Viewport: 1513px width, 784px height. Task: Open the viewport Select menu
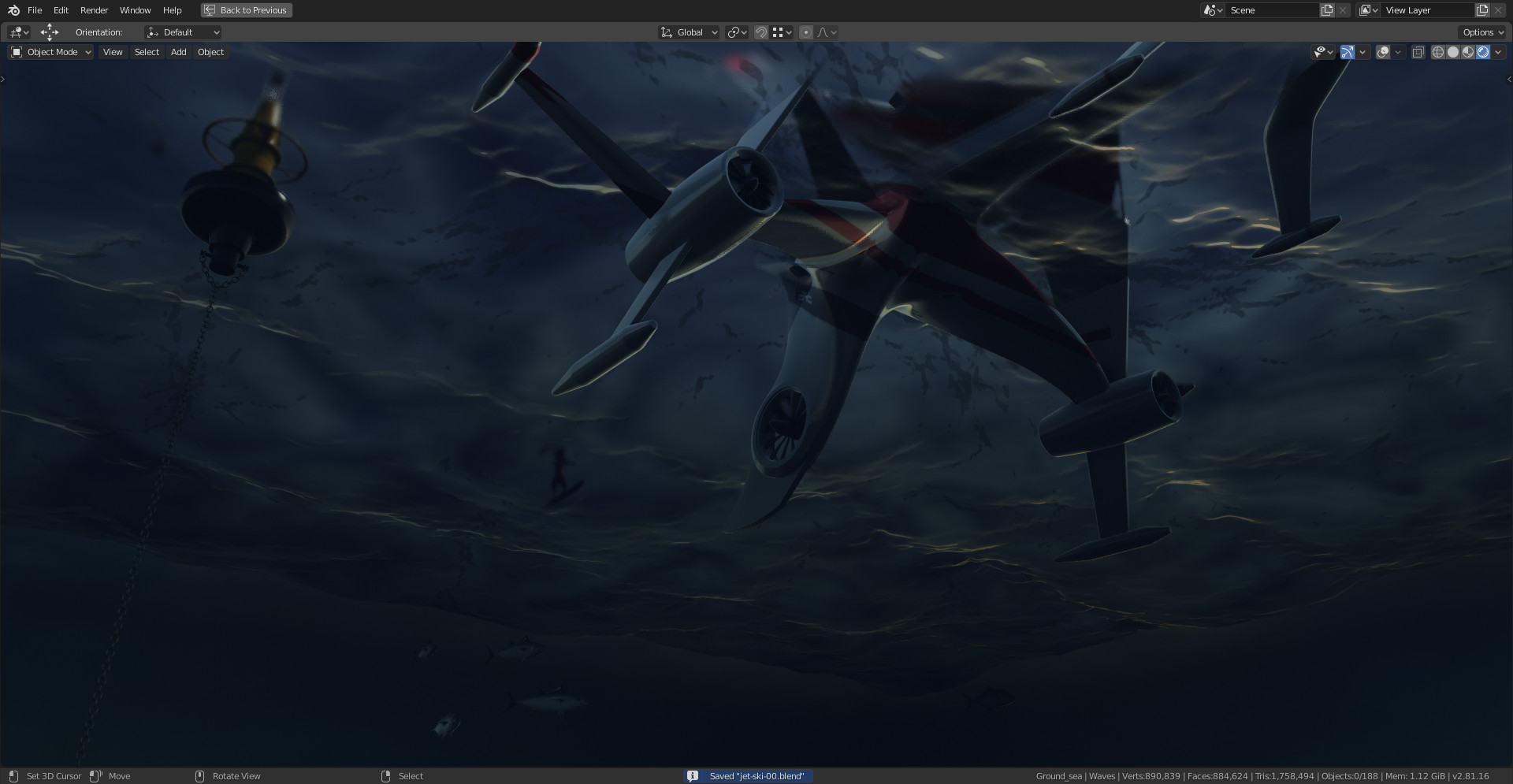(x=147, y=52)
